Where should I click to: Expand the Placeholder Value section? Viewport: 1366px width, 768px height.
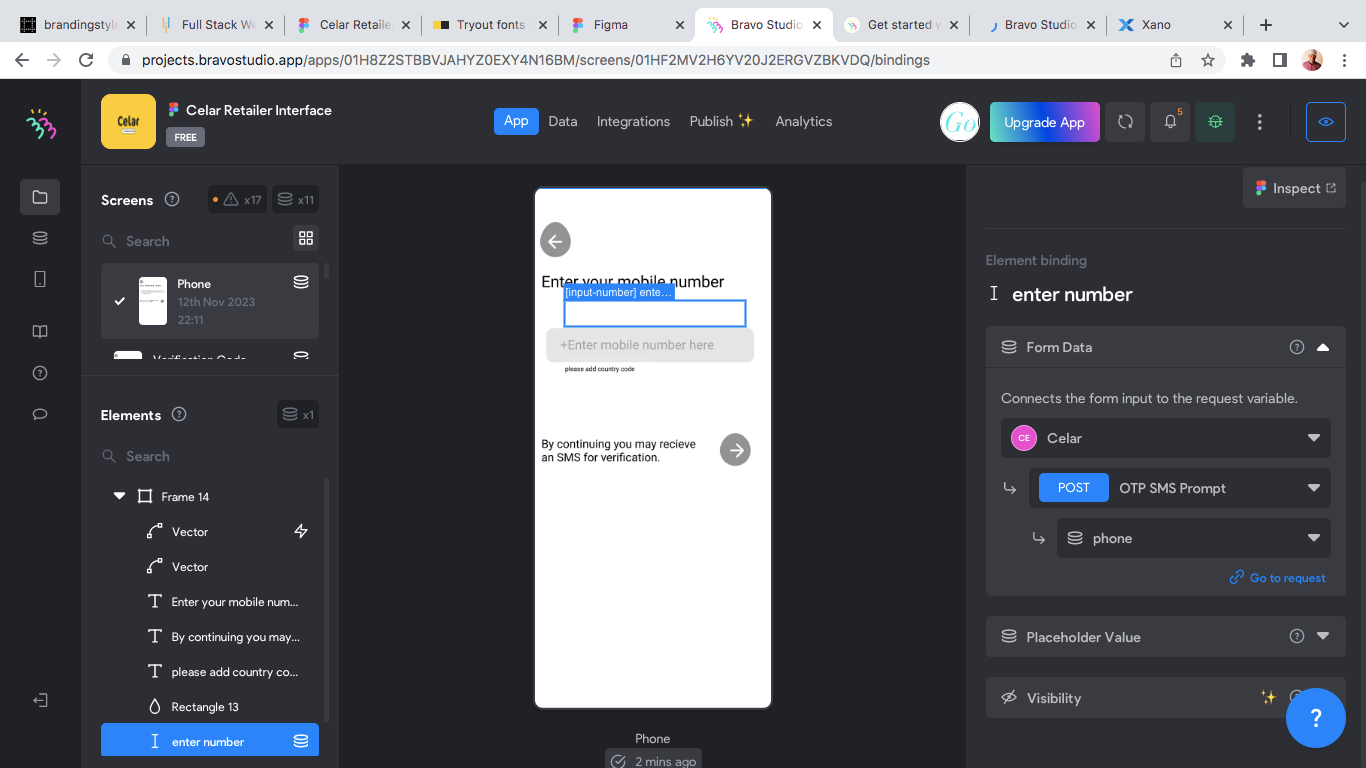click(1323, 636)
